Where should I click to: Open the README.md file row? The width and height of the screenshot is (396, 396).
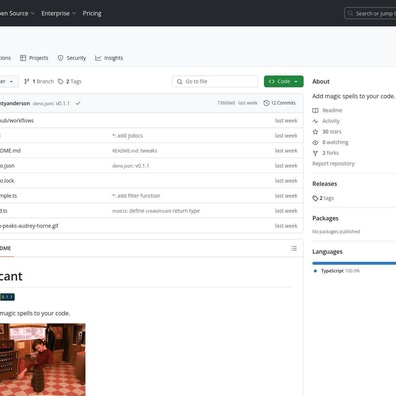(x=152, y=151)
